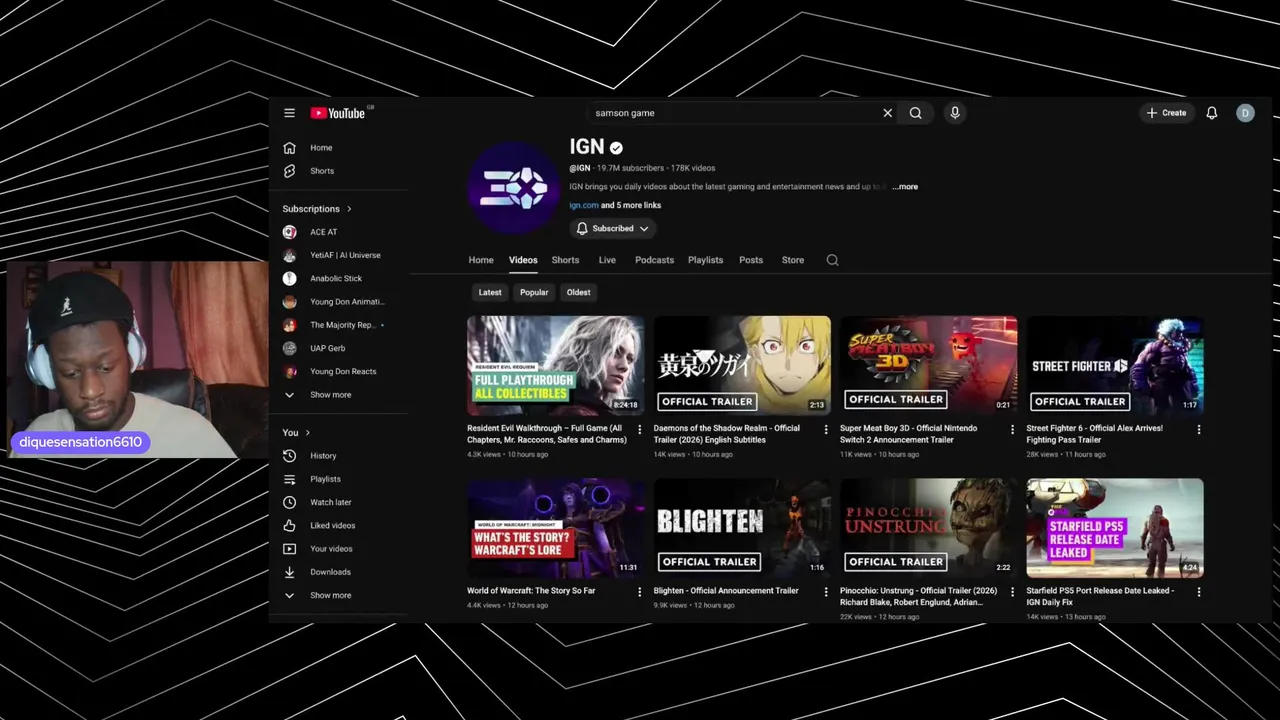The width and height of the screenshot is (1280, 720).
Task: Open Pinocchio: Unstrung trailer thumbnail
Action: coord(929,528)
